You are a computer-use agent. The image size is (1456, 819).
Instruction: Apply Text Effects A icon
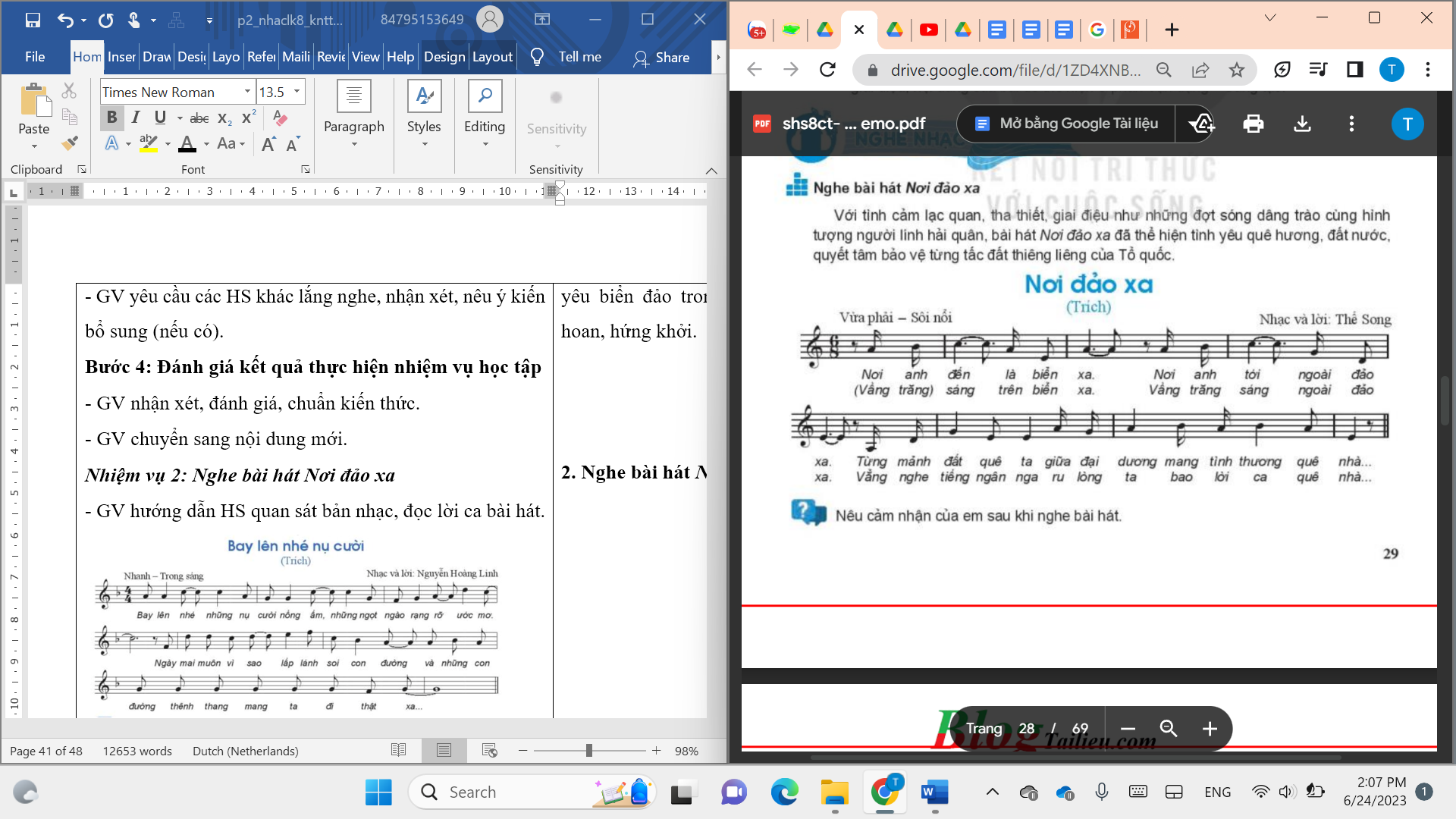pyautogui.click(x=112, y=143)
